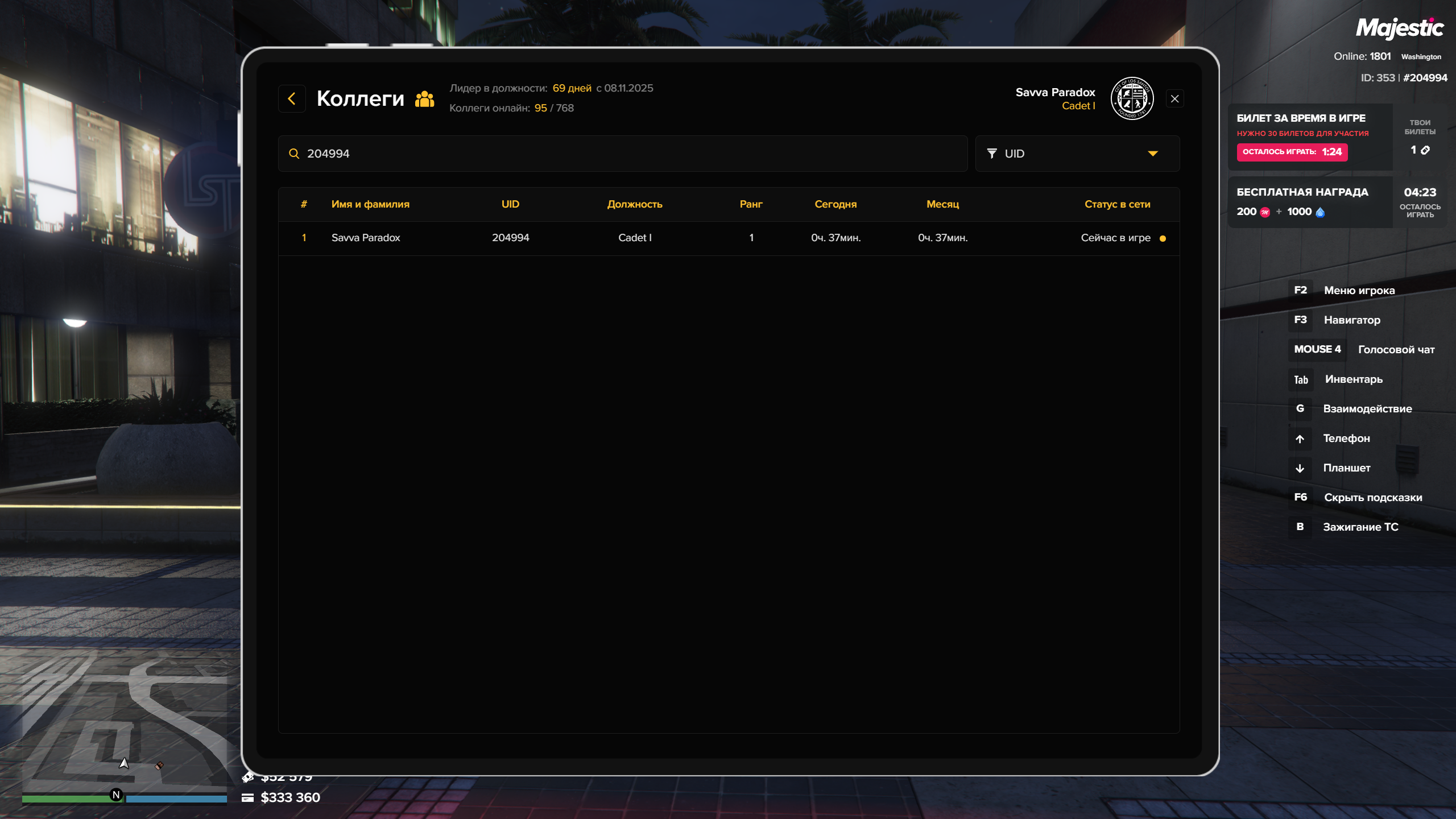This screenshot has width=1456, height=819.
Task: Sort by the Должность column header
Action: (635, 204)
